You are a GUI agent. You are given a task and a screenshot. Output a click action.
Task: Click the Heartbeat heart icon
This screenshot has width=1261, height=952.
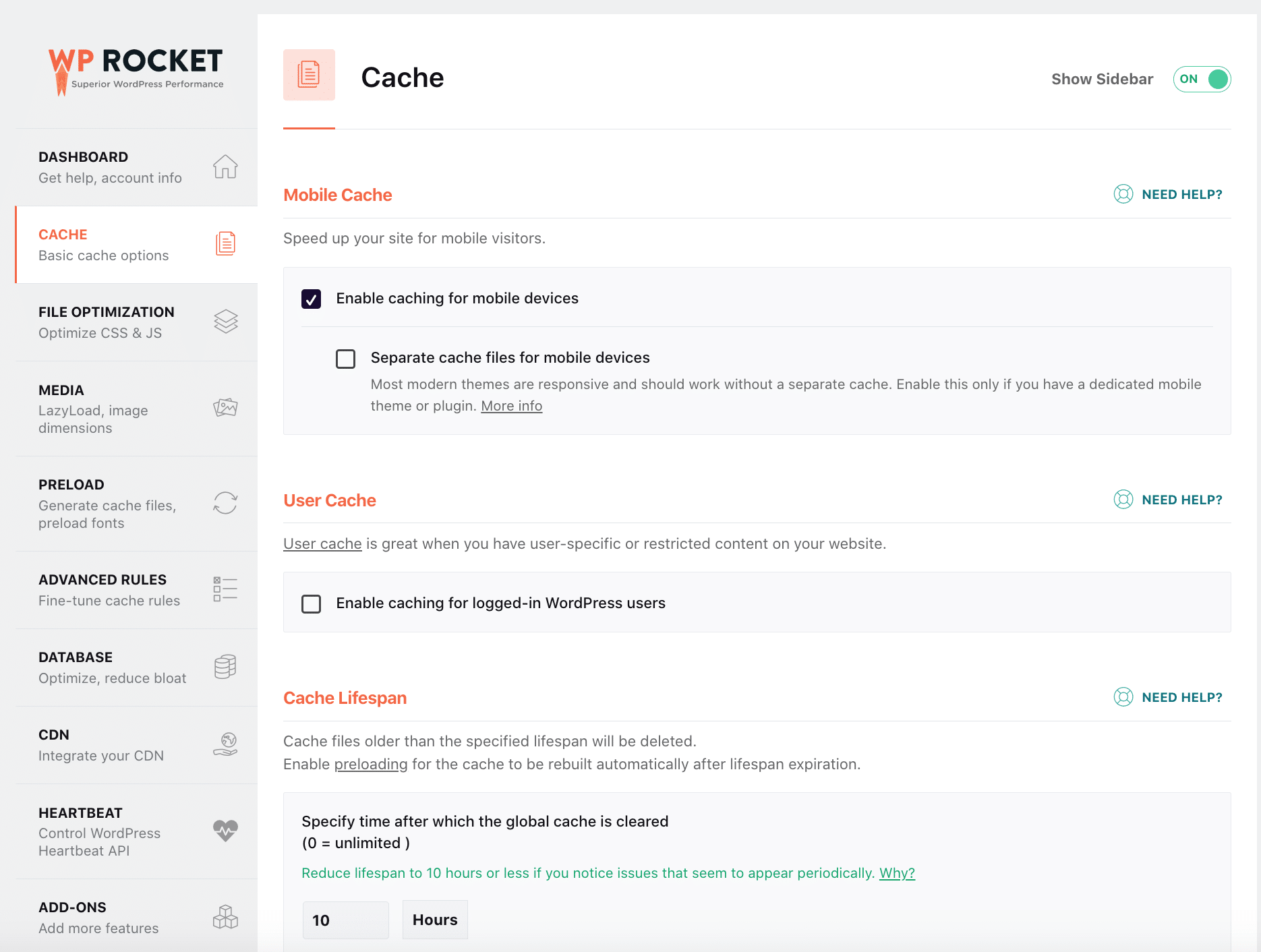225,831
